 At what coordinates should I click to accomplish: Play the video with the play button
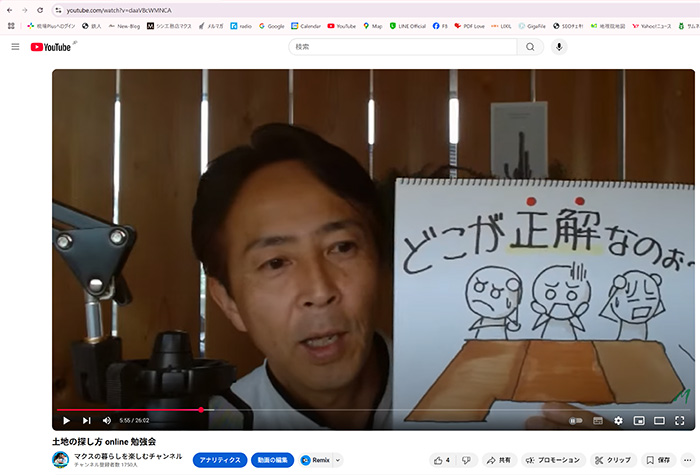67,421
